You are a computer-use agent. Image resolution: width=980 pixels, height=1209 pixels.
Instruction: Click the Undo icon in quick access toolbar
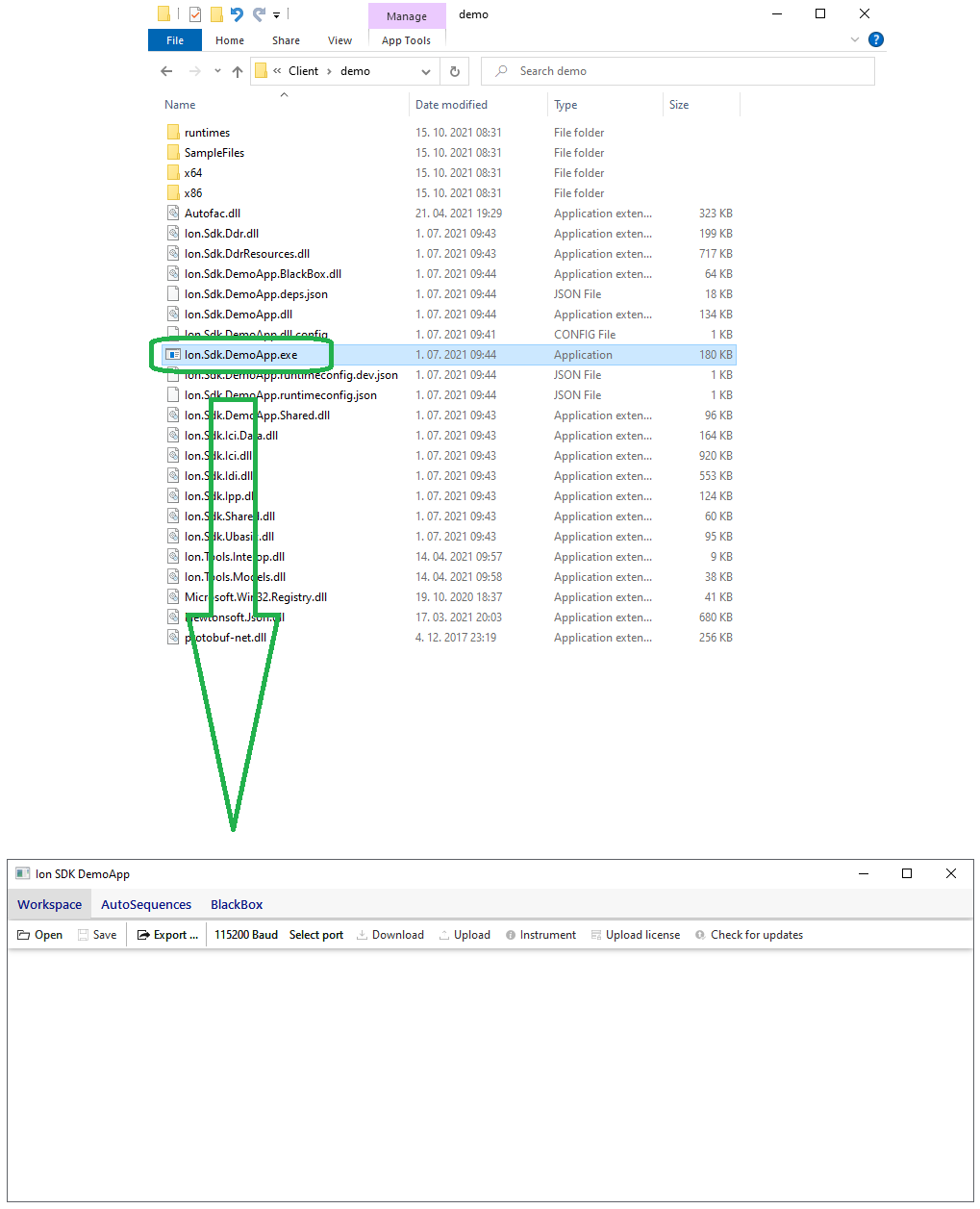[237, 14]
